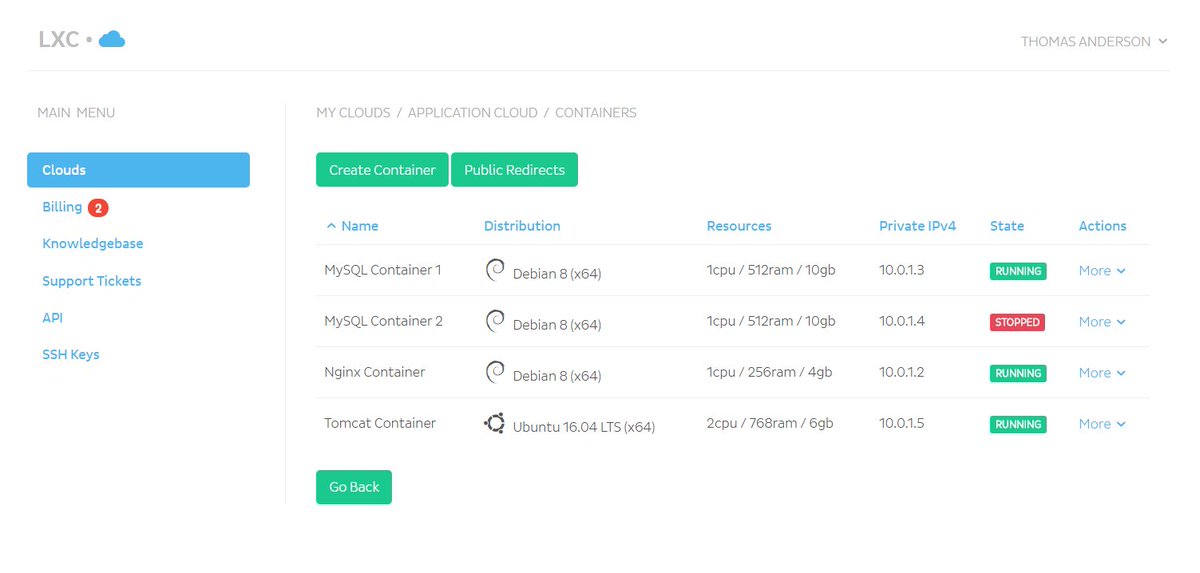The image size is (1200, 573).
Task: Click Create Container button
Action: point(382,170)
